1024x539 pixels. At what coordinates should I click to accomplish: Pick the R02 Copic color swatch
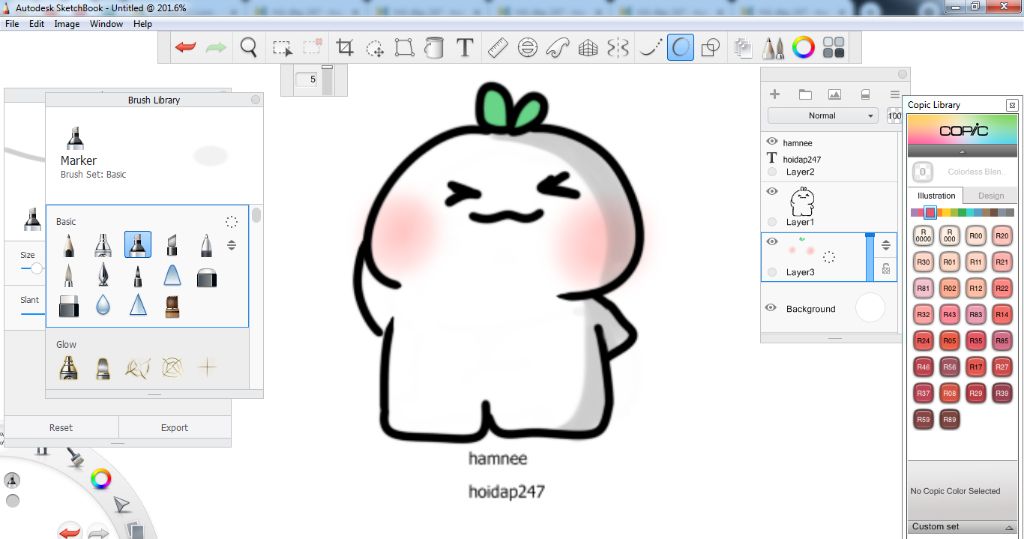(950, 288)
